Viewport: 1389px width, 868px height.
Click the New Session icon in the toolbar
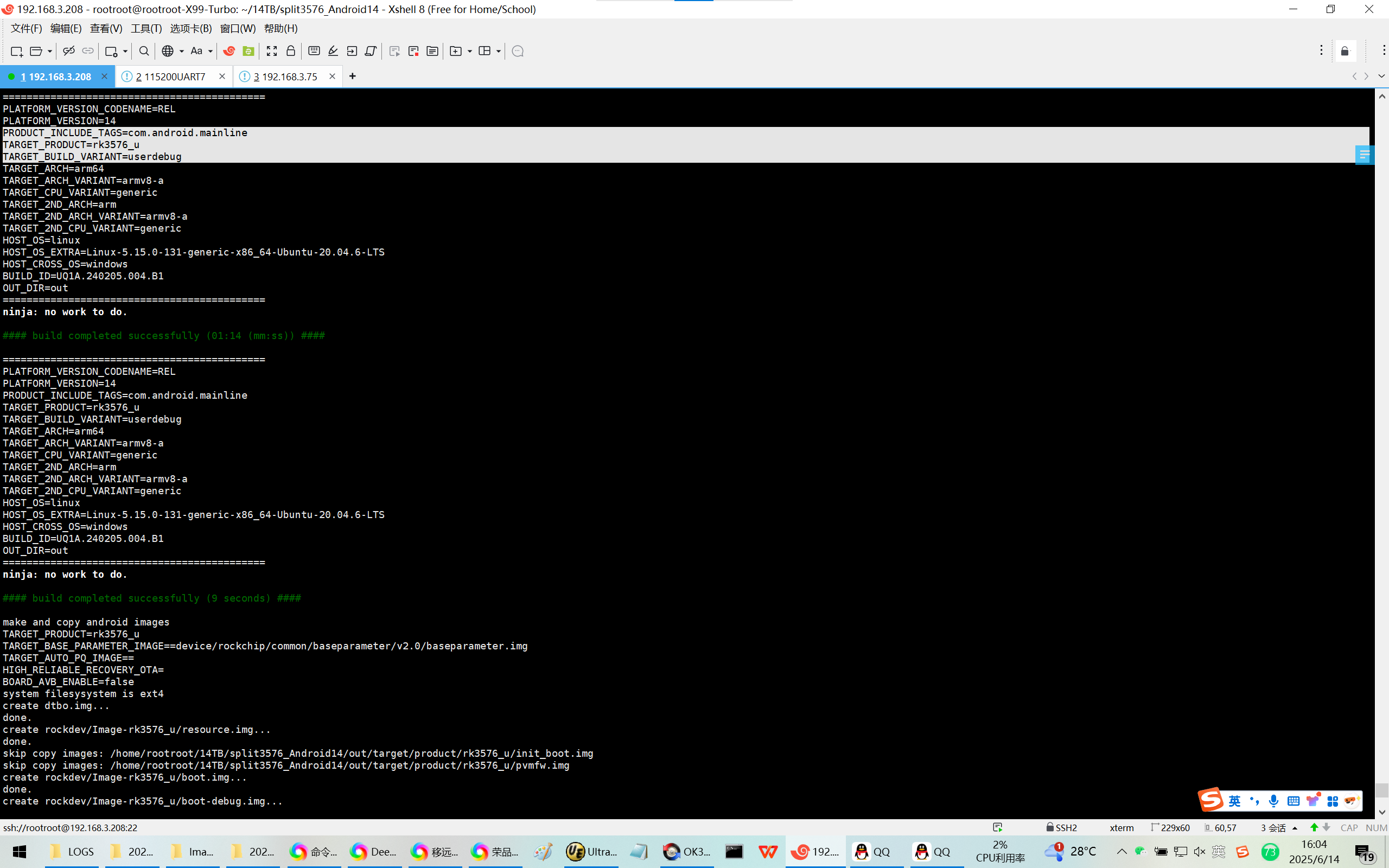16,51
